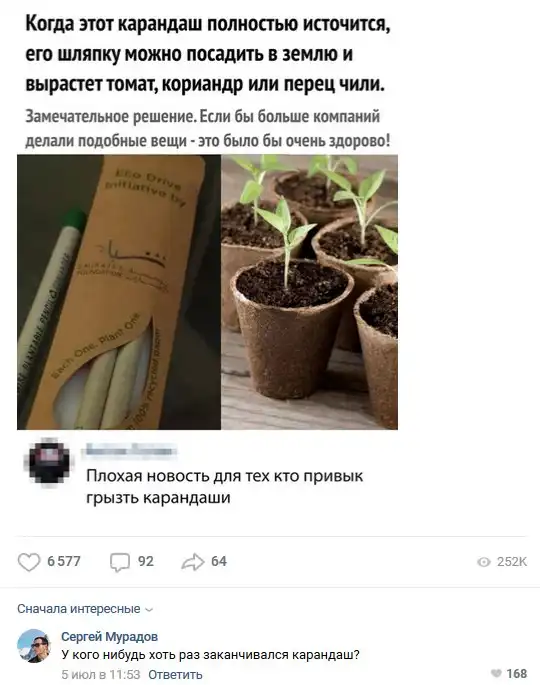The image size is (540, 685).
Task: Click Ответить to reply to comment
Action: 175,675
